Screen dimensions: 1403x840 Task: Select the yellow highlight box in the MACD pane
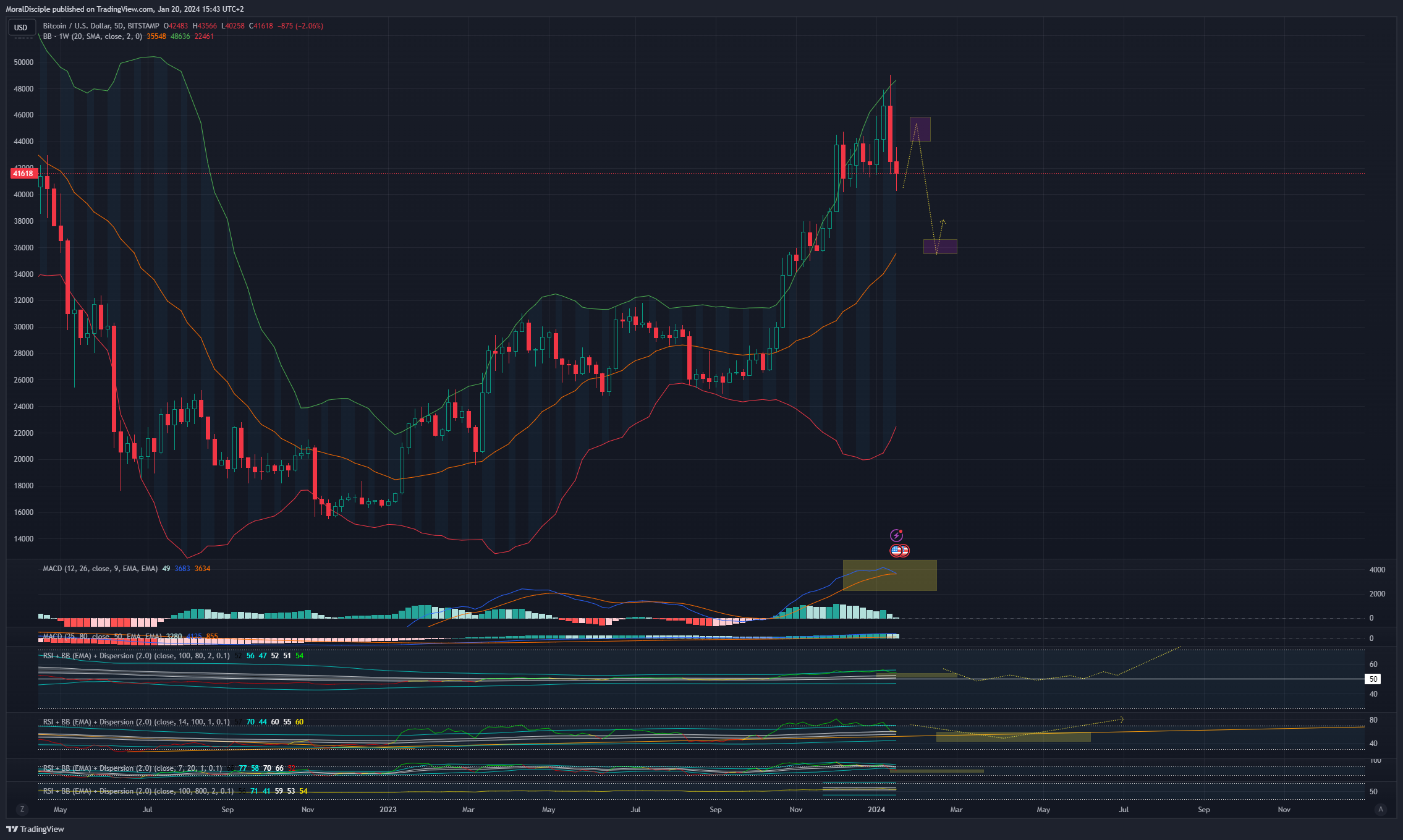click(x=889, y=575)
